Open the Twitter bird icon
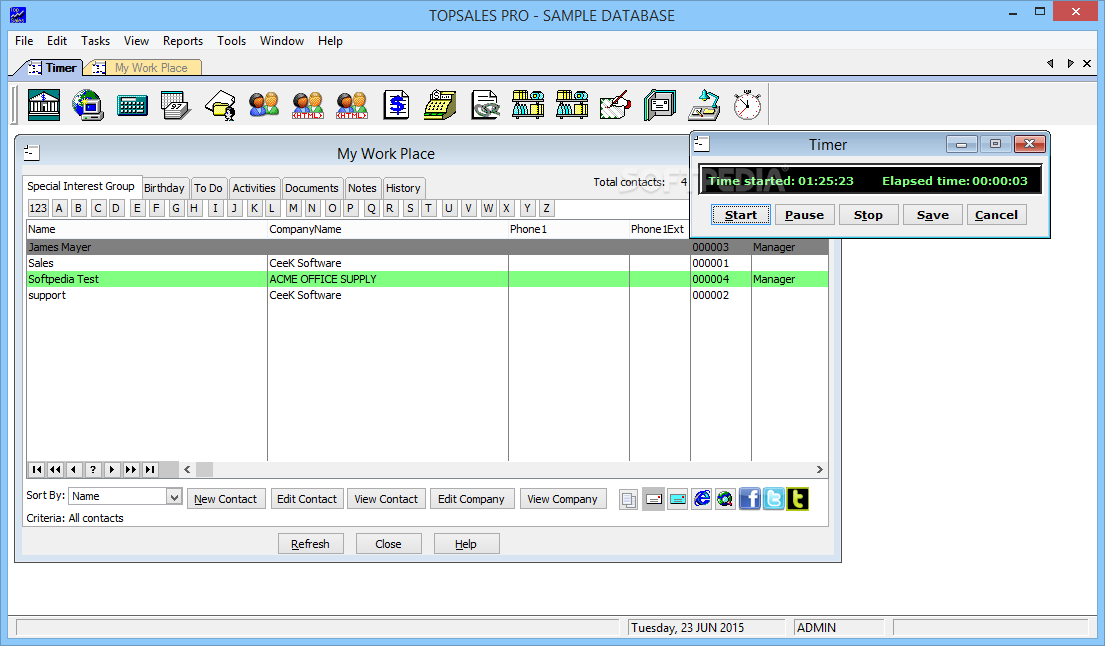The image size is (1105, 646). coord(773,499)
